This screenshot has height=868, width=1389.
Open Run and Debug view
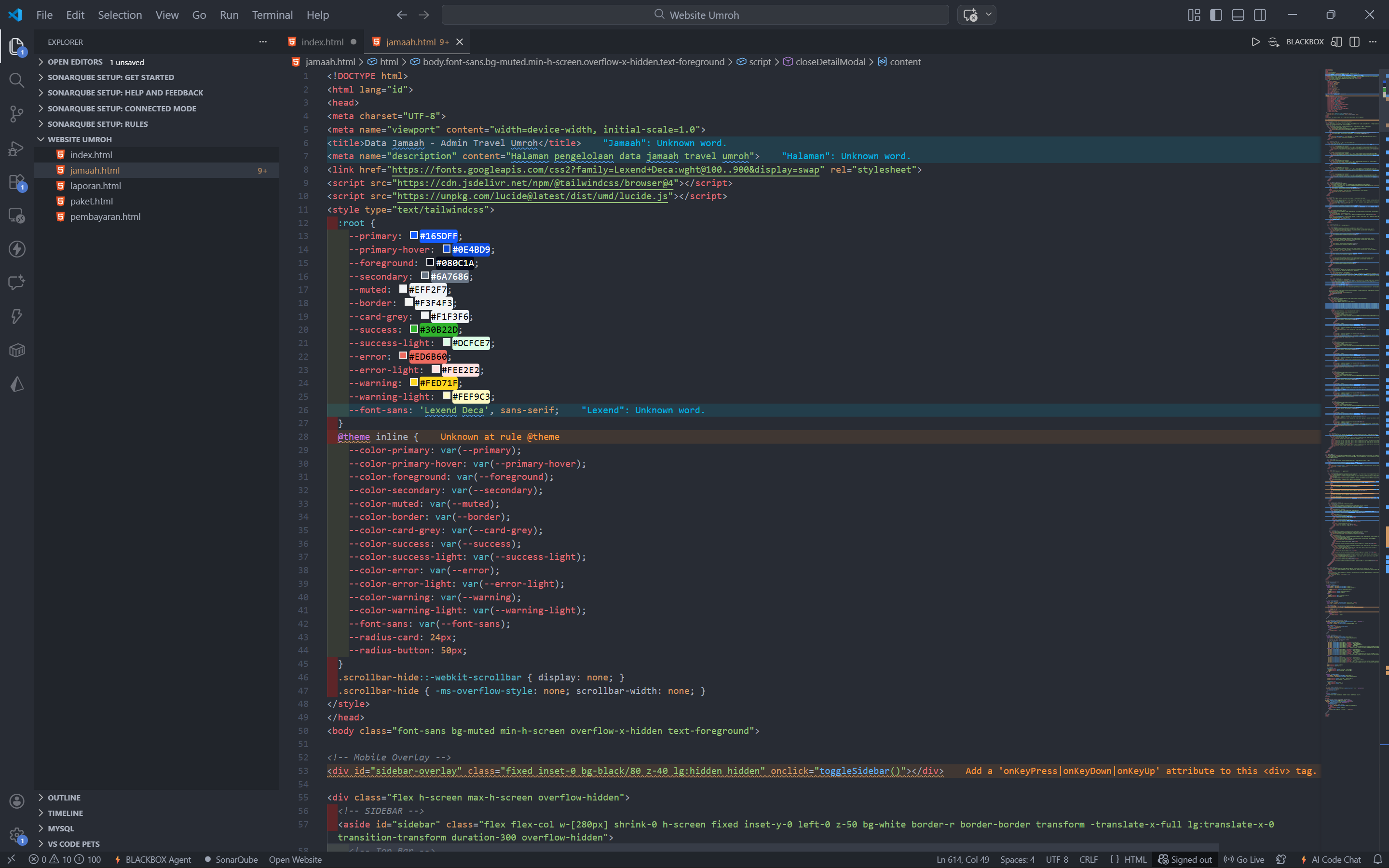click(x=17, y=149)
